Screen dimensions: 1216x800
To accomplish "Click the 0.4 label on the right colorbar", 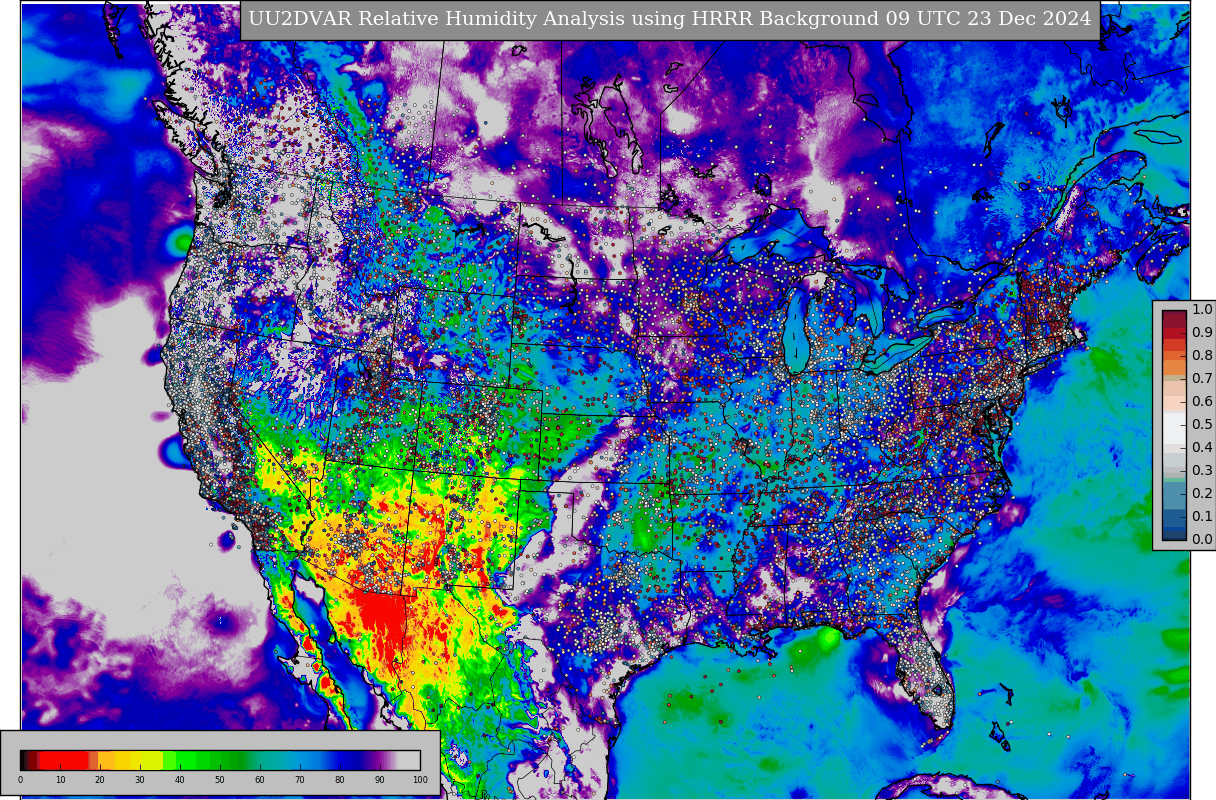I will click(1202, 448).
